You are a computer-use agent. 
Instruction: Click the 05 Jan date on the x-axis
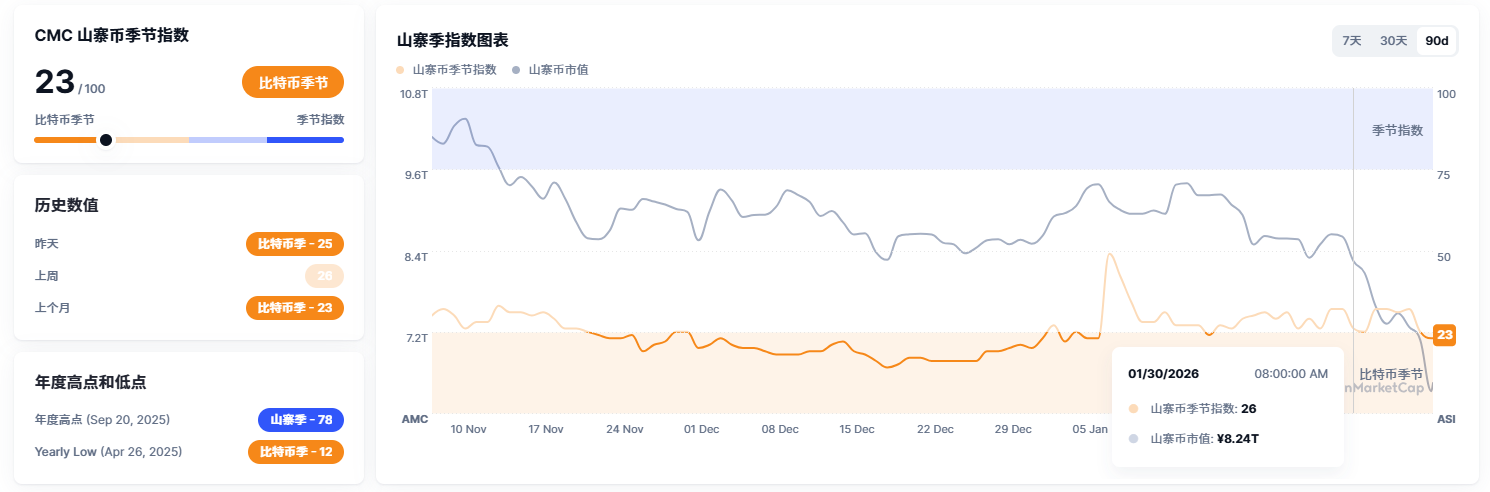(1090, 429)
